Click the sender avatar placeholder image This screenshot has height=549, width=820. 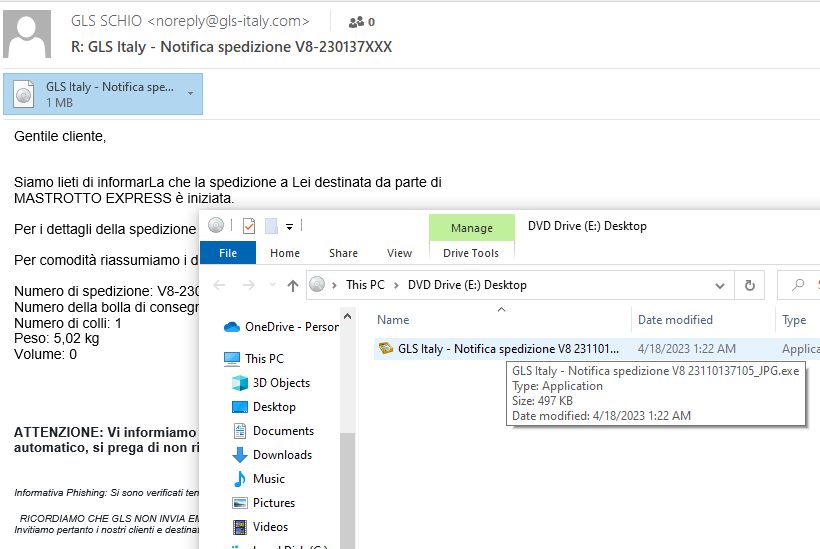pos(28,33)
